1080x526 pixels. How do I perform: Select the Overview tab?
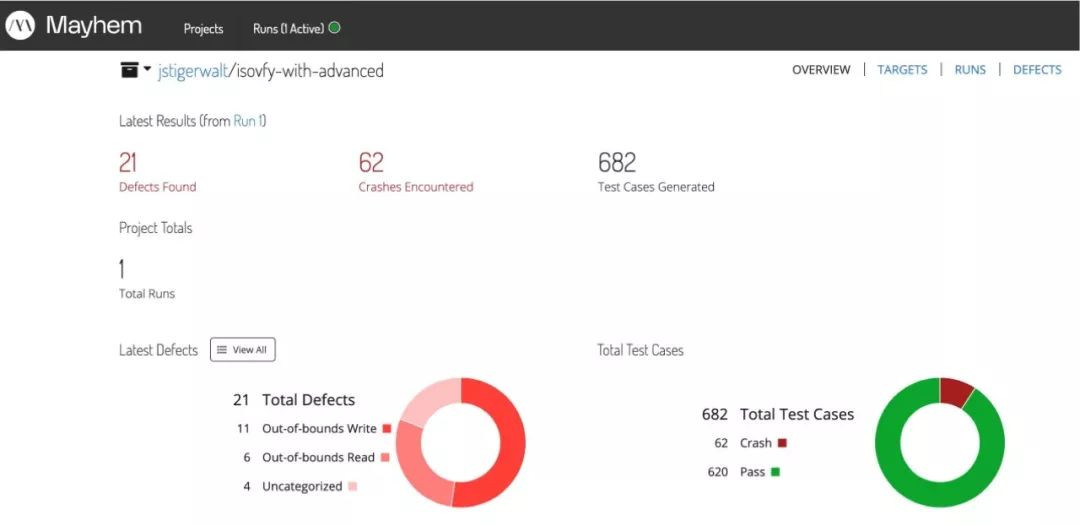click(821, 70)
